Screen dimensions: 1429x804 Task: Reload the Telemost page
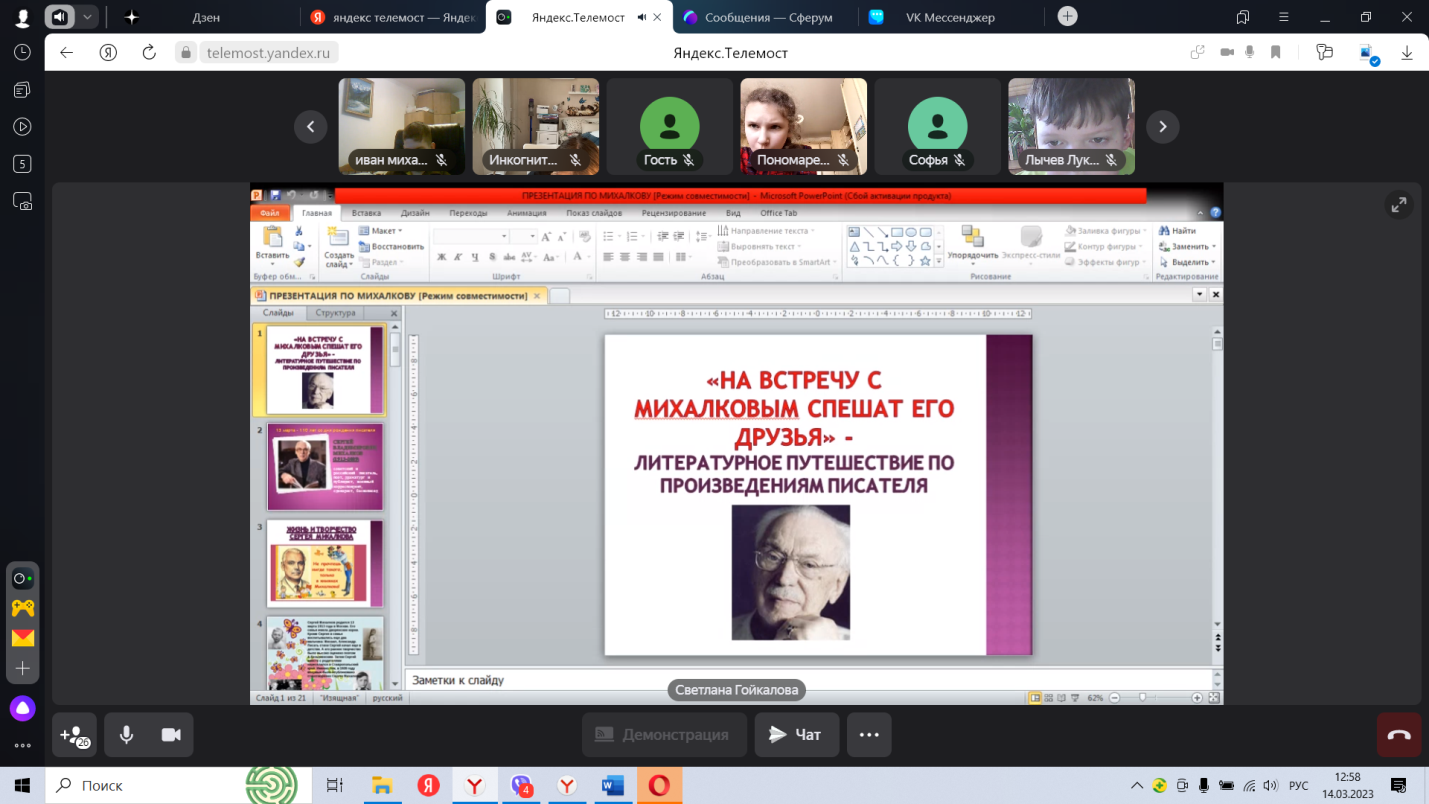(149, 53)
